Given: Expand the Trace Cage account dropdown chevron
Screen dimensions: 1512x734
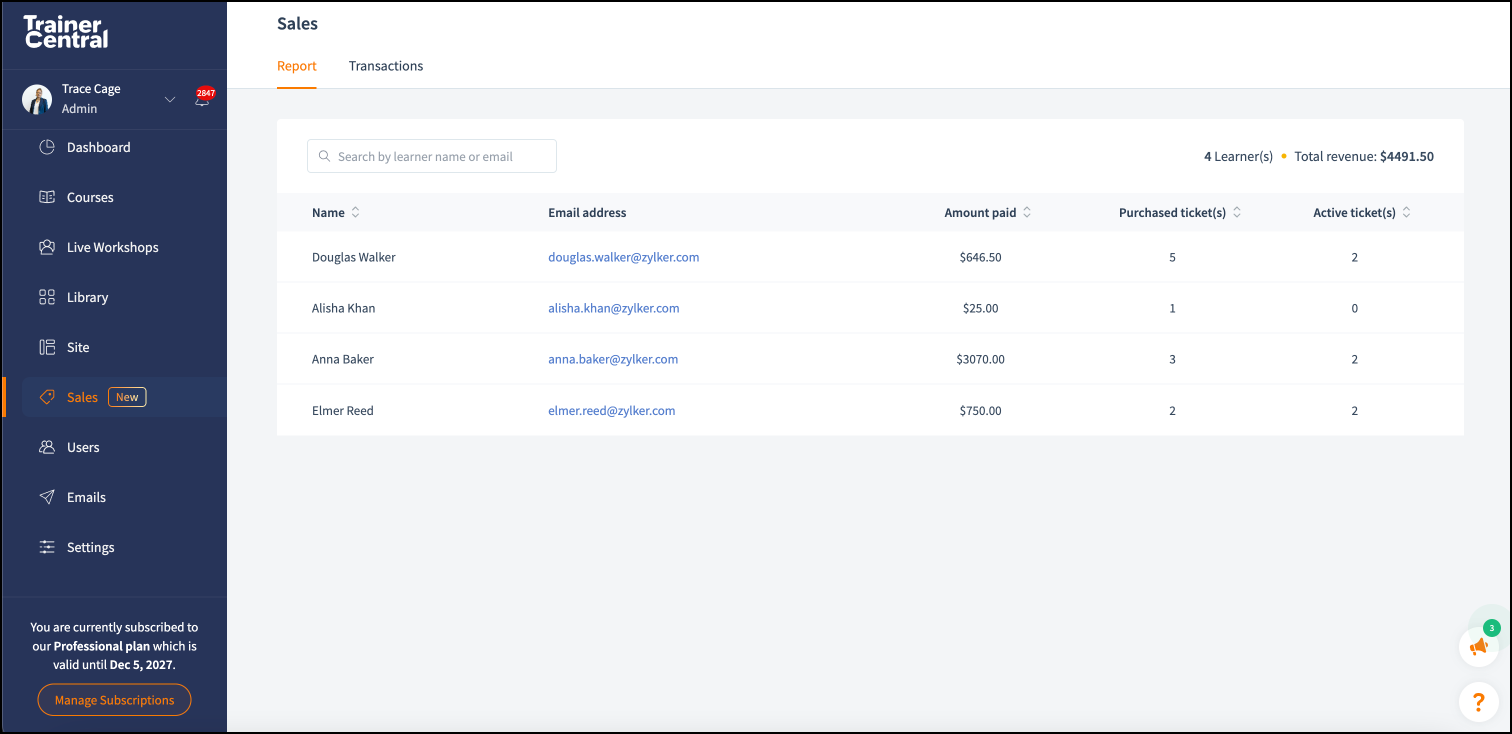Looking at the screenshot, I should [x=170, y=99].
